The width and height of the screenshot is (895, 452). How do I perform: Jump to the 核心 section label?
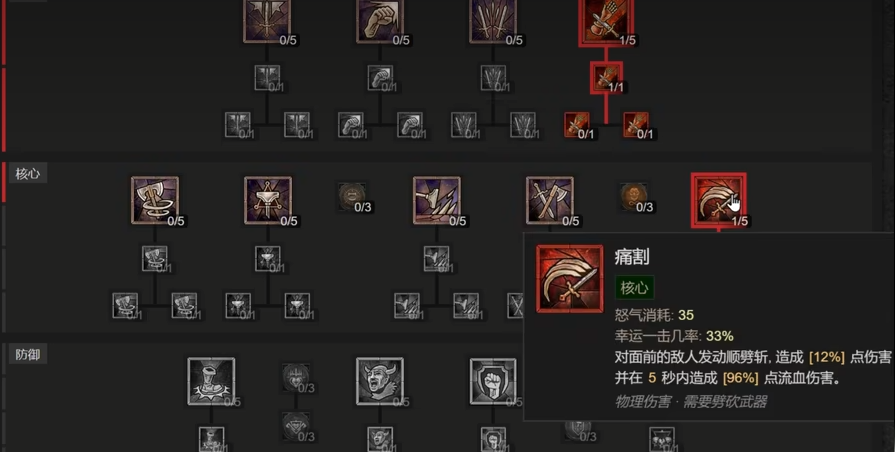point(27,173)
